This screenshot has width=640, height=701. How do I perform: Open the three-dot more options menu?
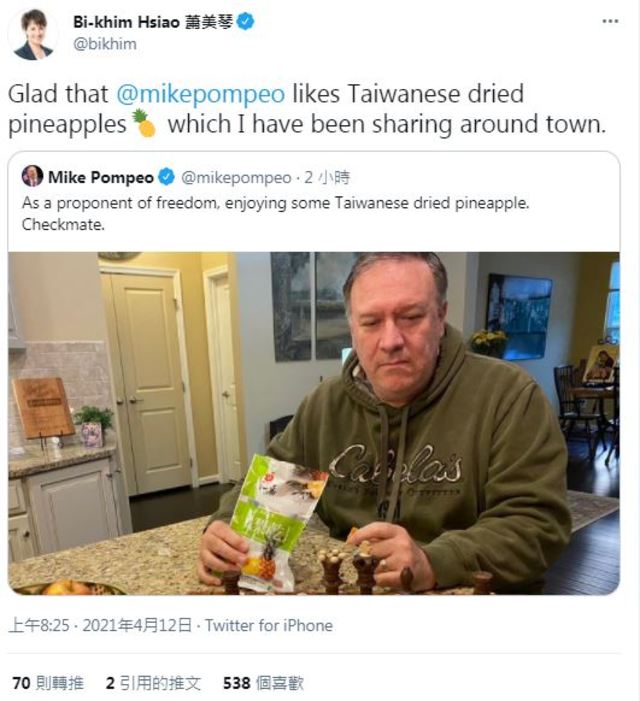click(610, 21)
